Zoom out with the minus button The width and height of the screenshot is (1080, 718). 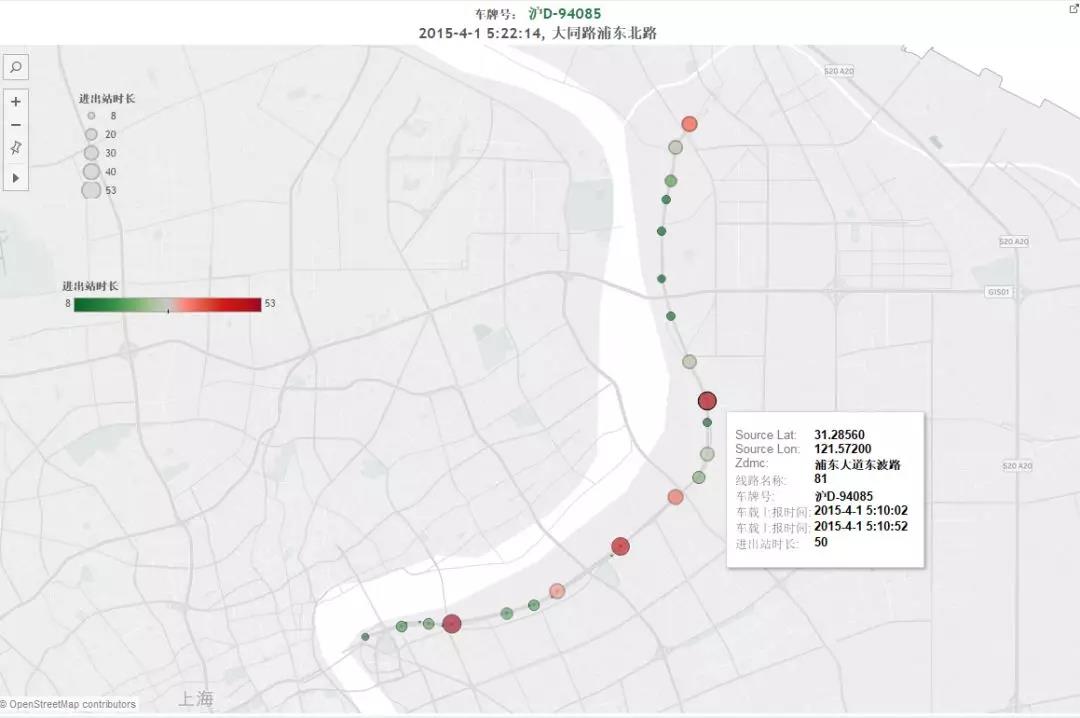(x=16, y=125)
